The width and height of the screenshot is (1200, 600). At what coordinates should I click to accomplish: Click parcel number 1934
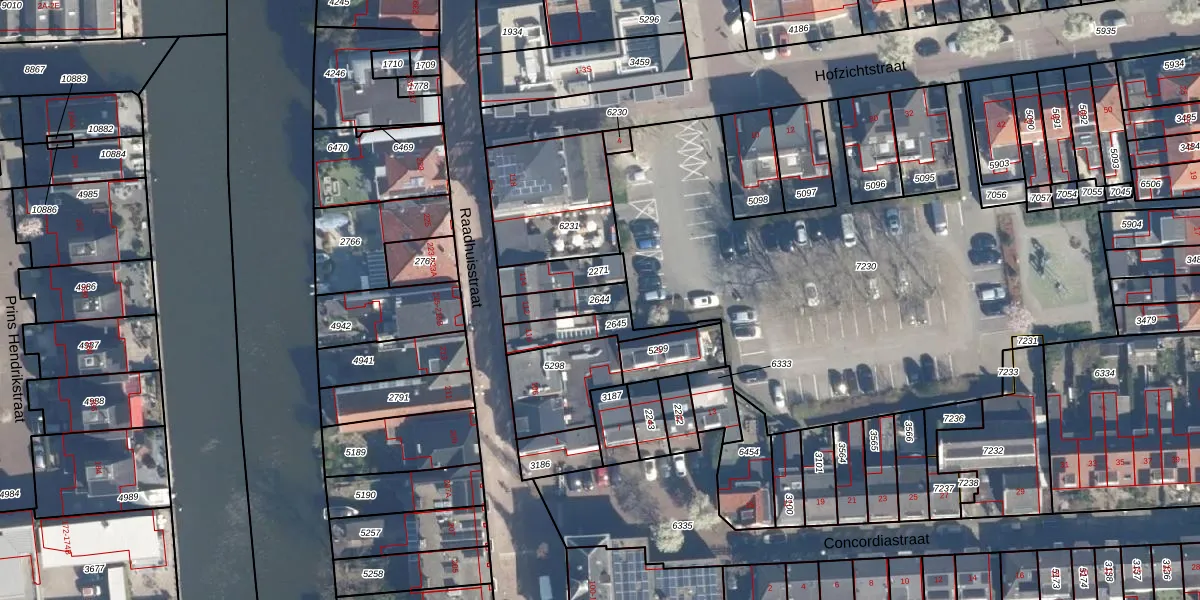click(x=512, y=32)
